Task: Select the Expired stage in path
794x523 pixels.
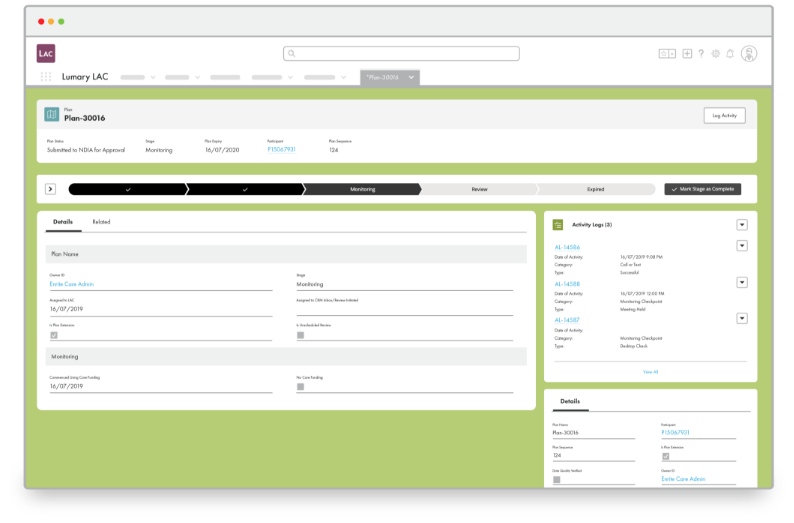Action: 596,189
